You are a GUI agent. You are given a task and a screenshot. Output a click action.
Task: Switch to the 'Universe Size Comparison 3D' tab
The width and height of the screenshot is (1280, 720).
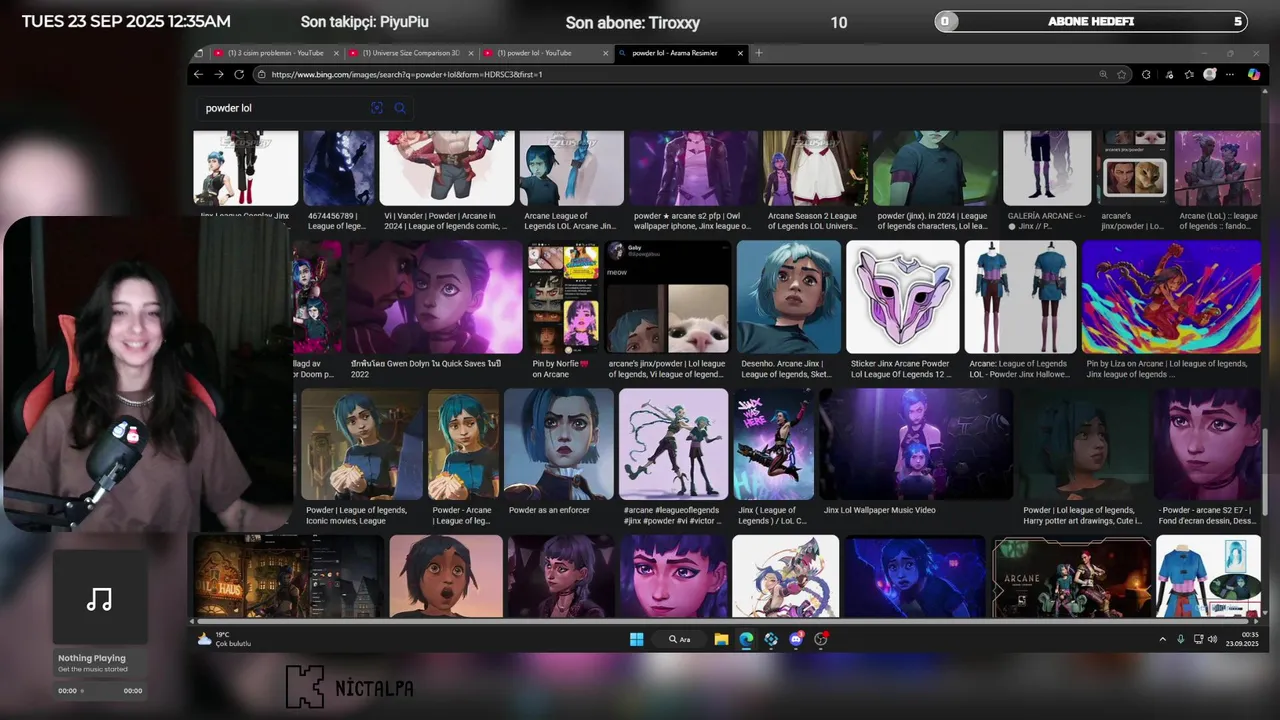coord(410,53)
